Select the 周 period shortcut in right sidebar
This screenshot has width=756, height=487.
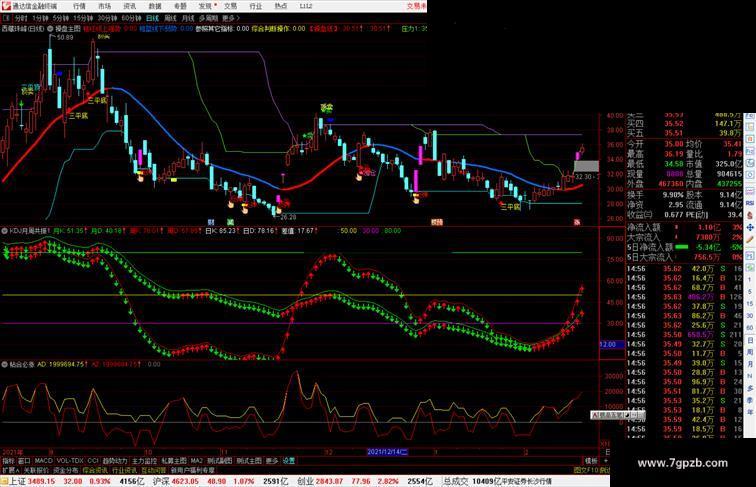tap(750, 352)
